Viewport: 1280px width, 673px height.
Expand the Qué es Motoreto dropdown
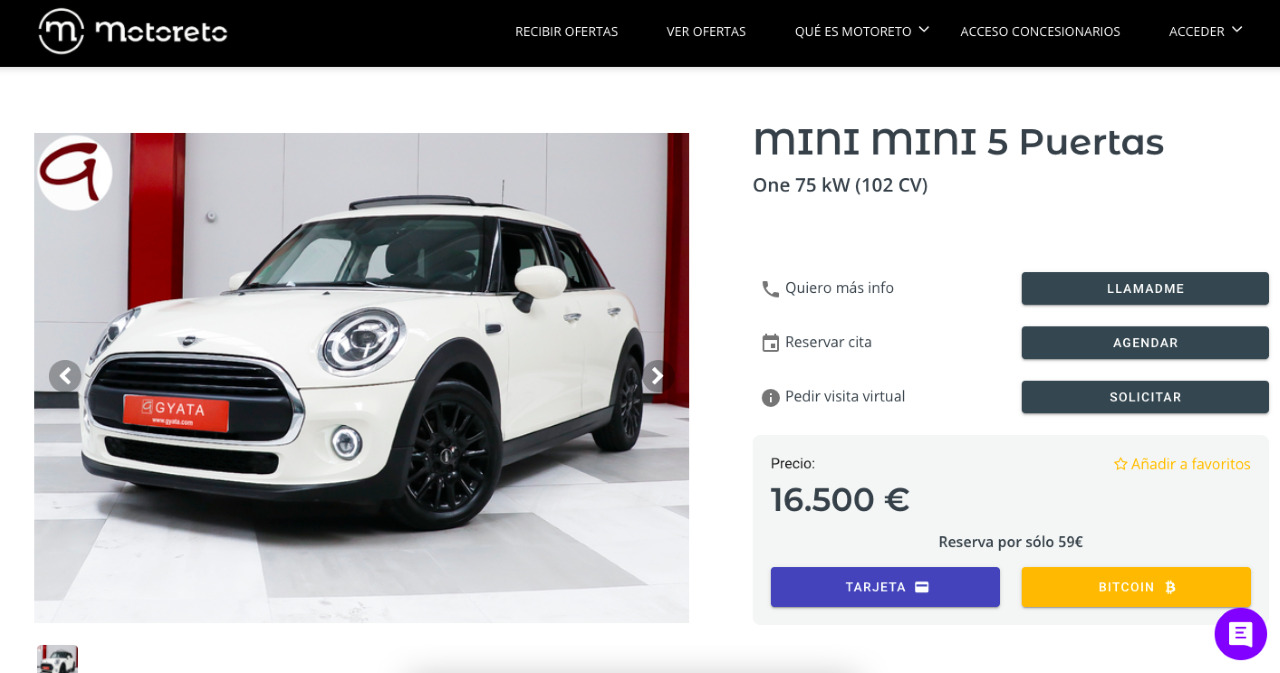pyautogui.click(x=923, y=29)
